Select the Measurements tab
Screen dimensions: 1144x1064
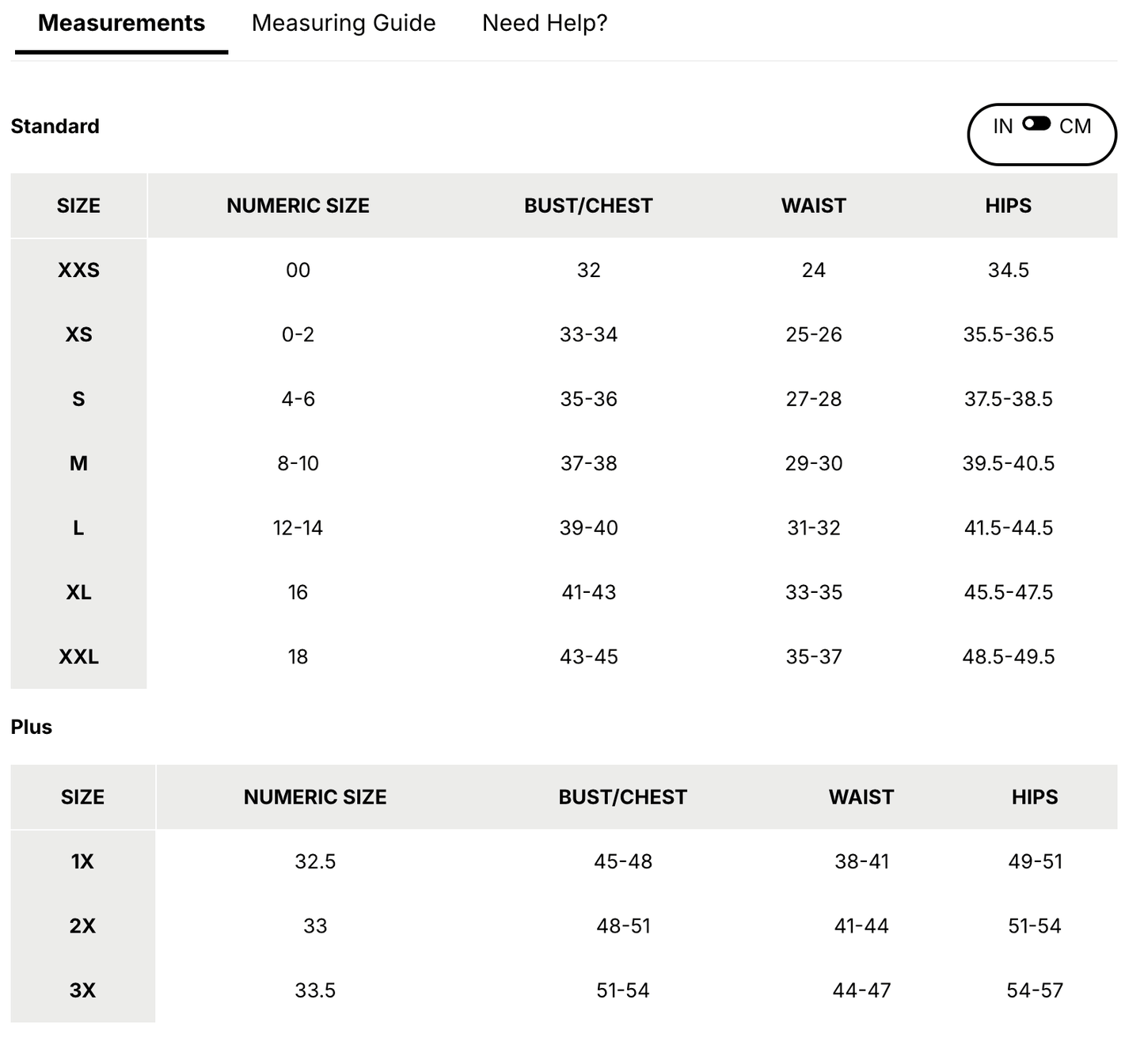(x=121, y=23)
